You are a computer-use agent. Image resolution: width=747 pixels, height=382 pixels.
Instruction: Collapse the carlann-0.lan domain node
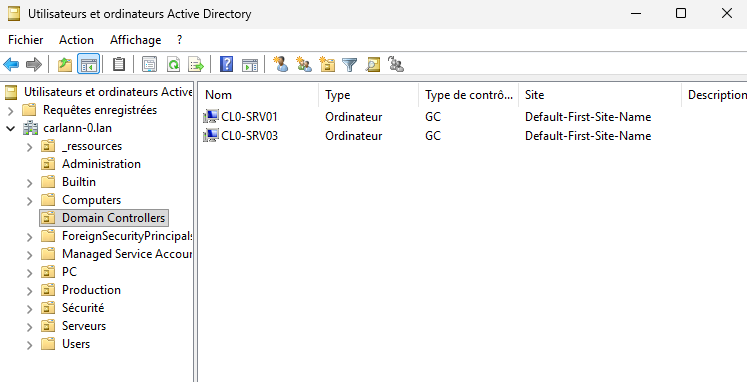(10, 129)
